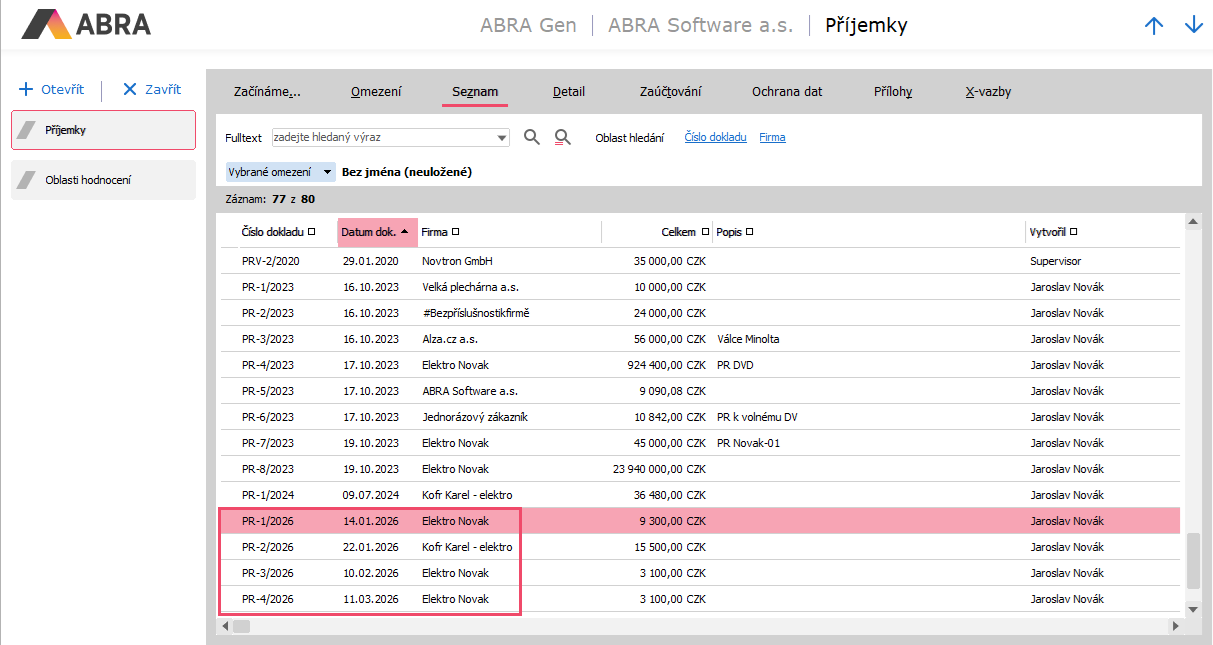Click the Firma search area link
This screenshot has height=645, width=1213.
coord(772,138)
